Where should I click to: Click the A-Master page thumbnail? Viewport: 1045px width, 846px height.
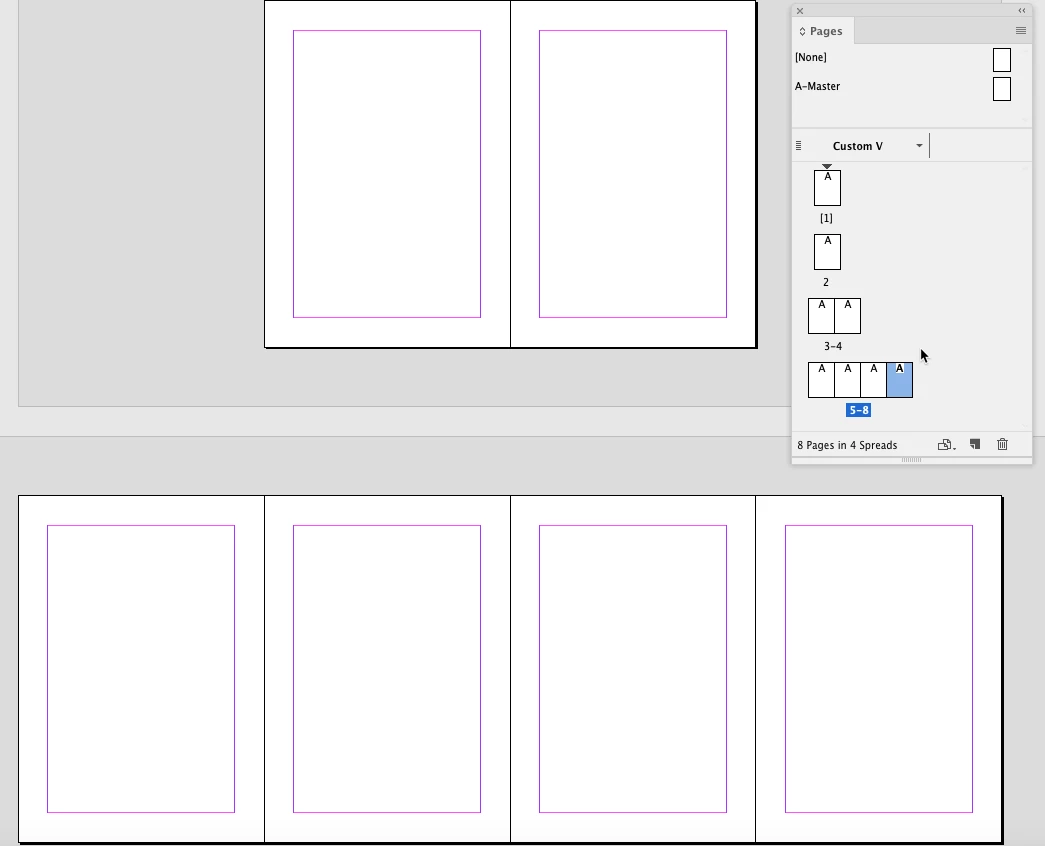1002,89
